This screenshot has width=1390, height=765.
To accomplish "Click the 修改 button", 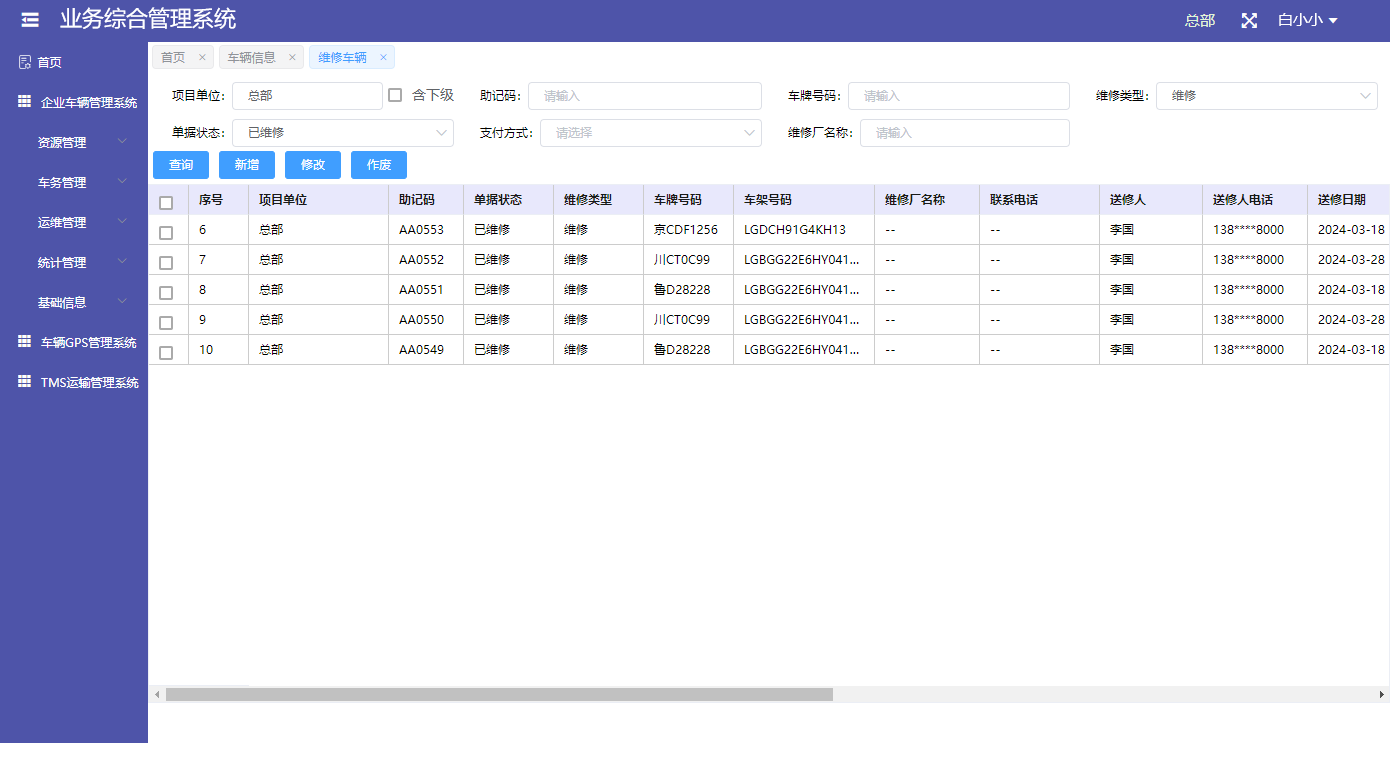I will (313, 165).
